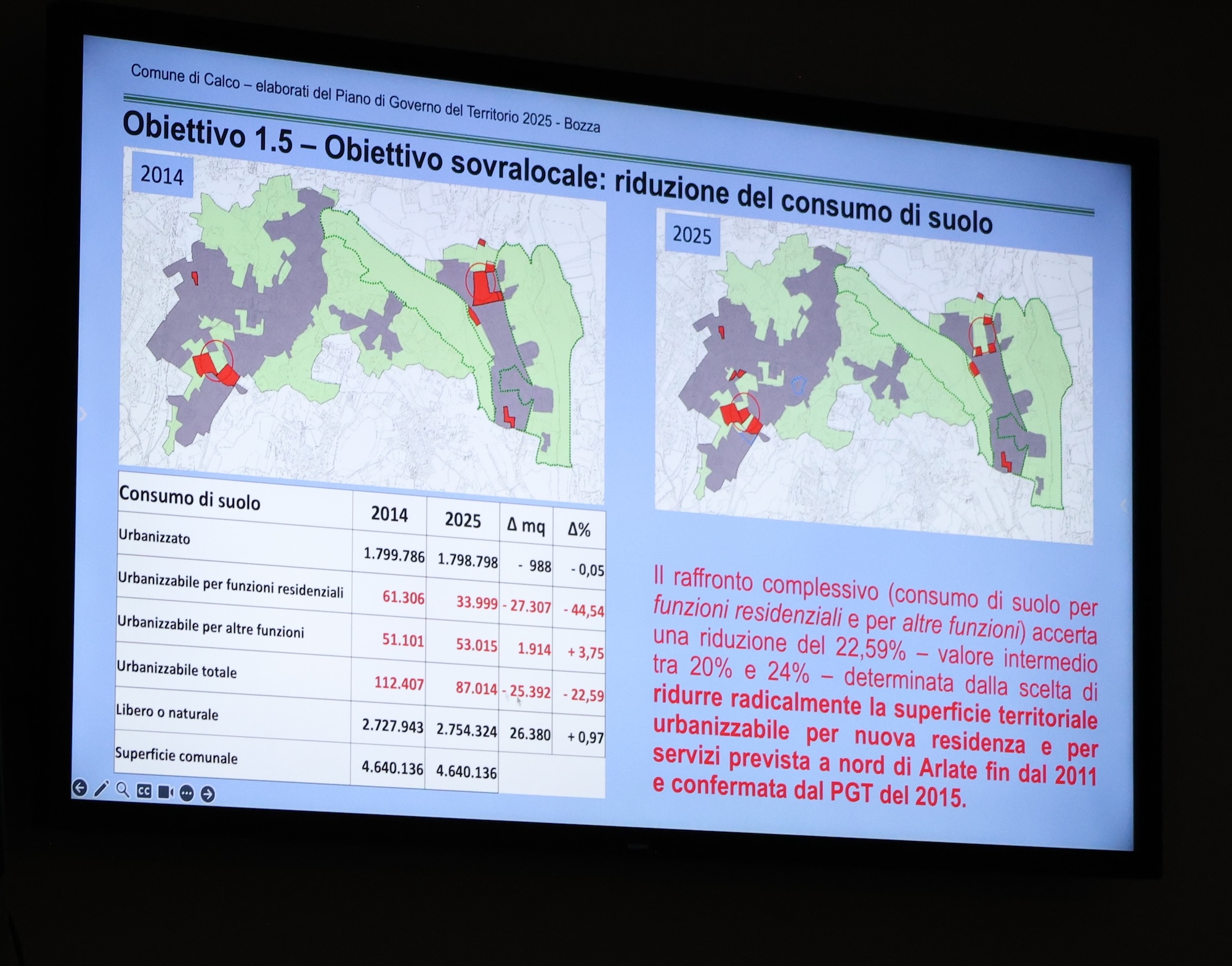This screenshot has width=1232, height=966.
Task: Click the 2014 column header in table
Action: [389, 514]
